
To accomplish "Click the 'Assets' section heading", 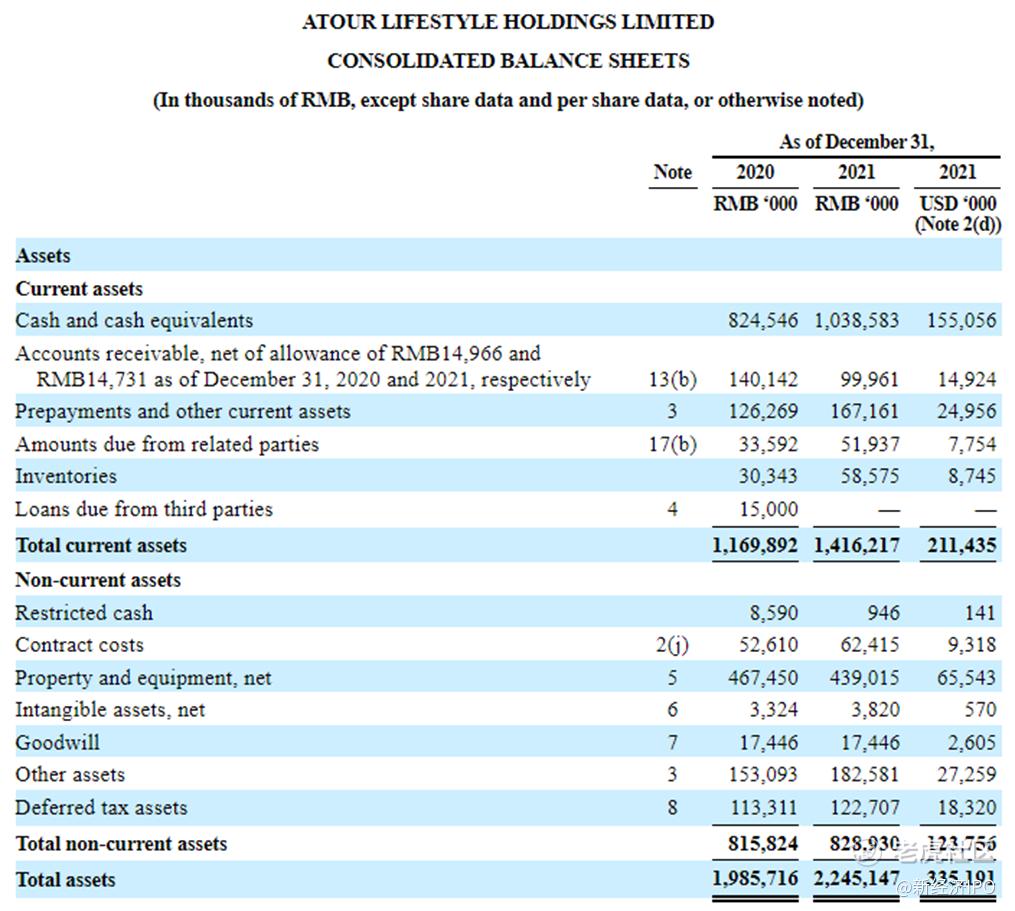I will click(x=43, y=256).
